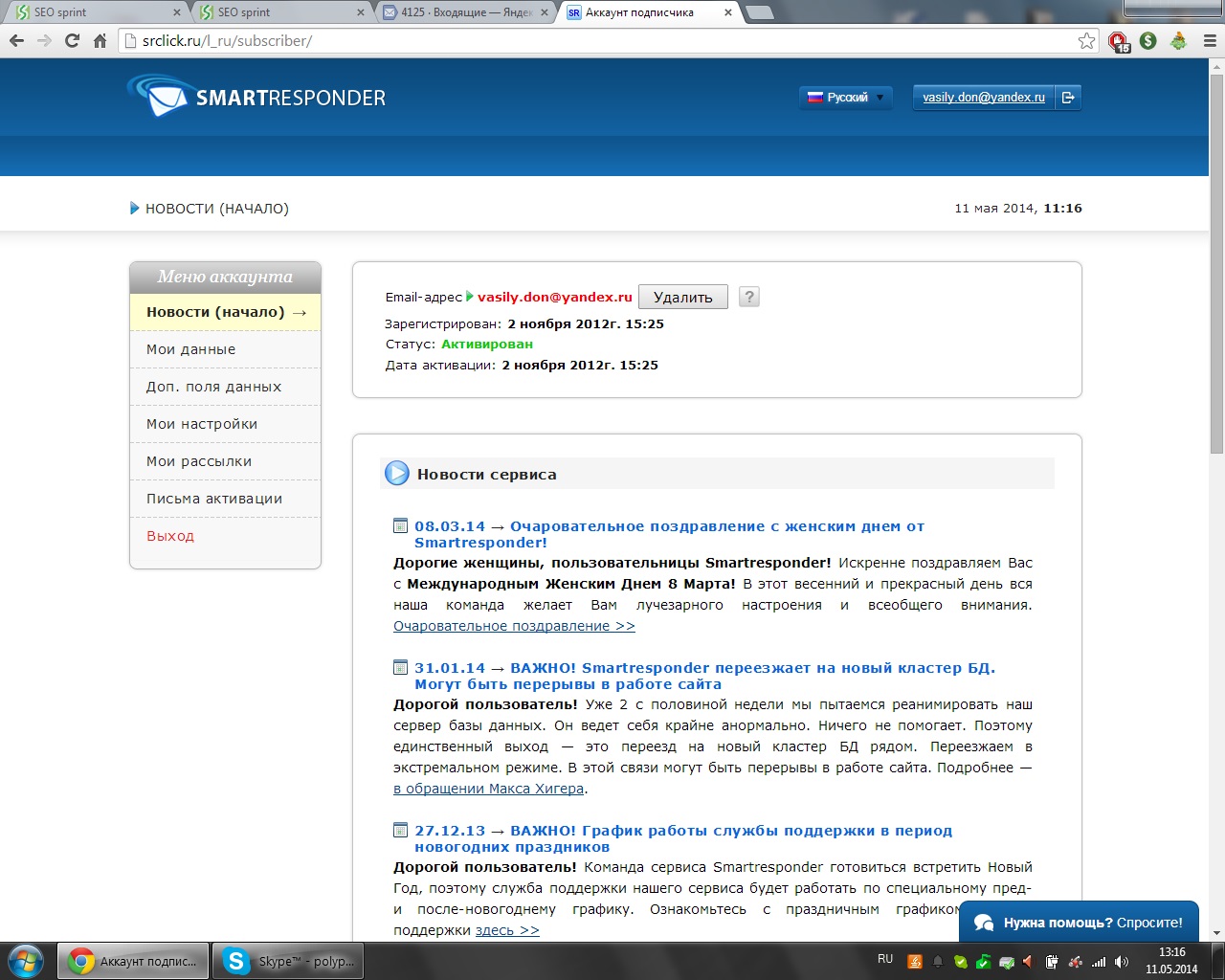Click the network signal bars tray icon
This screenshot has height=980, width=1225.
point(1099,962)
